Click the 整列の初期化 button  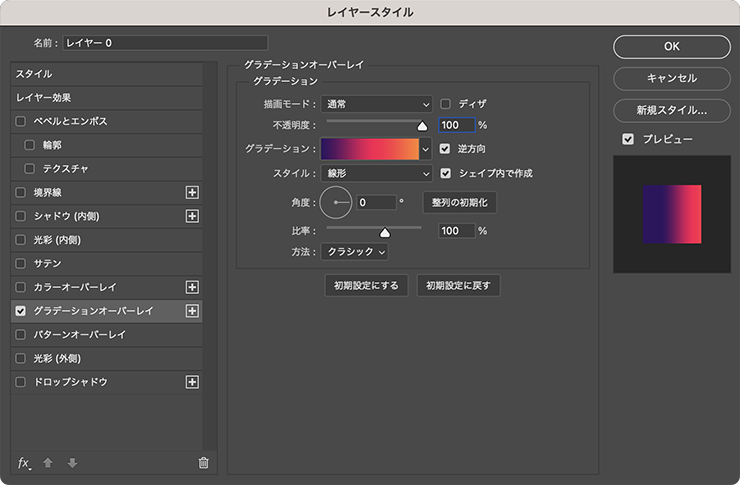coord(459,202)
